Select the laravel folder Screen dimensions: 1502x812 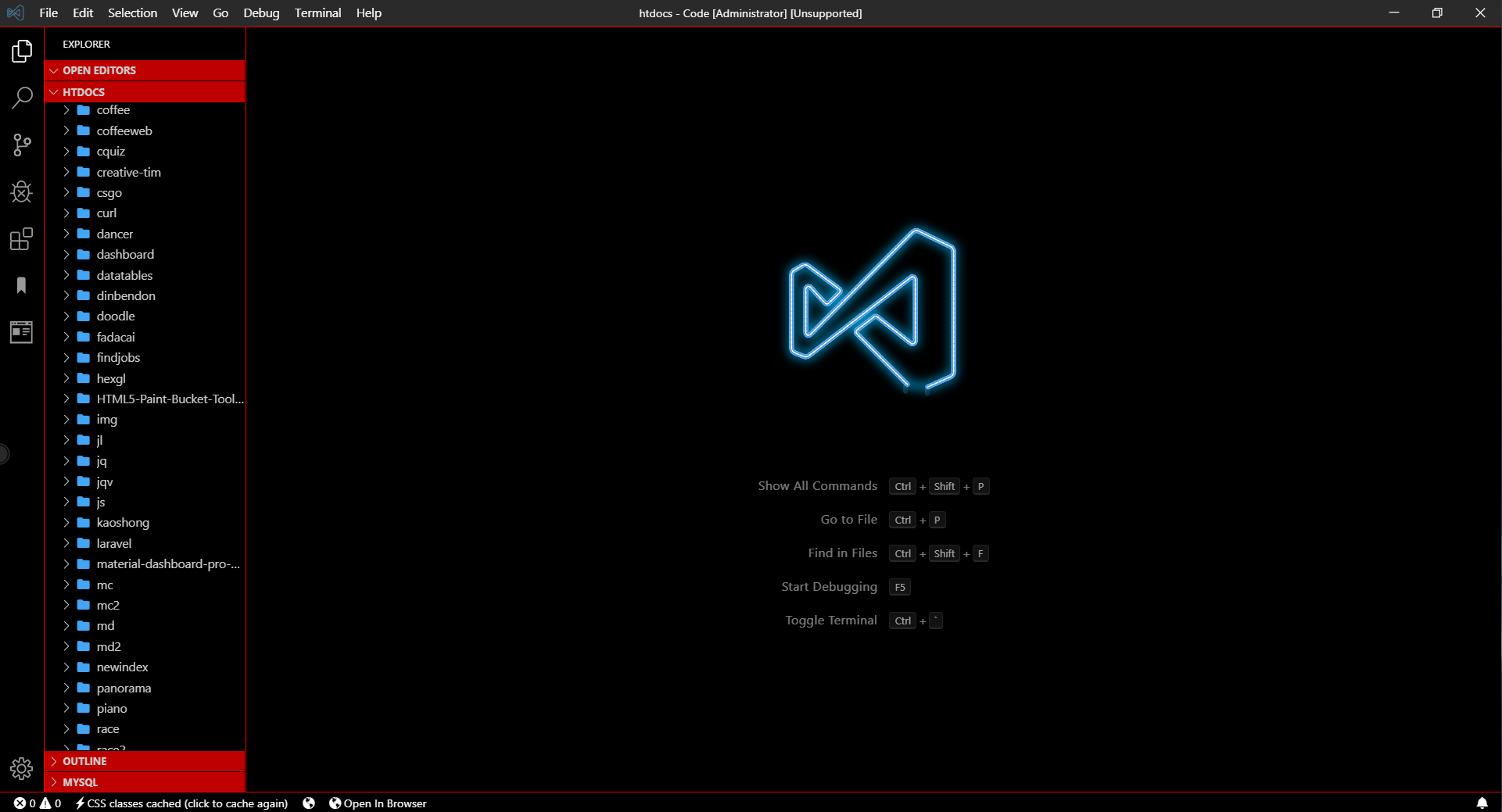(x=145, y=543)
